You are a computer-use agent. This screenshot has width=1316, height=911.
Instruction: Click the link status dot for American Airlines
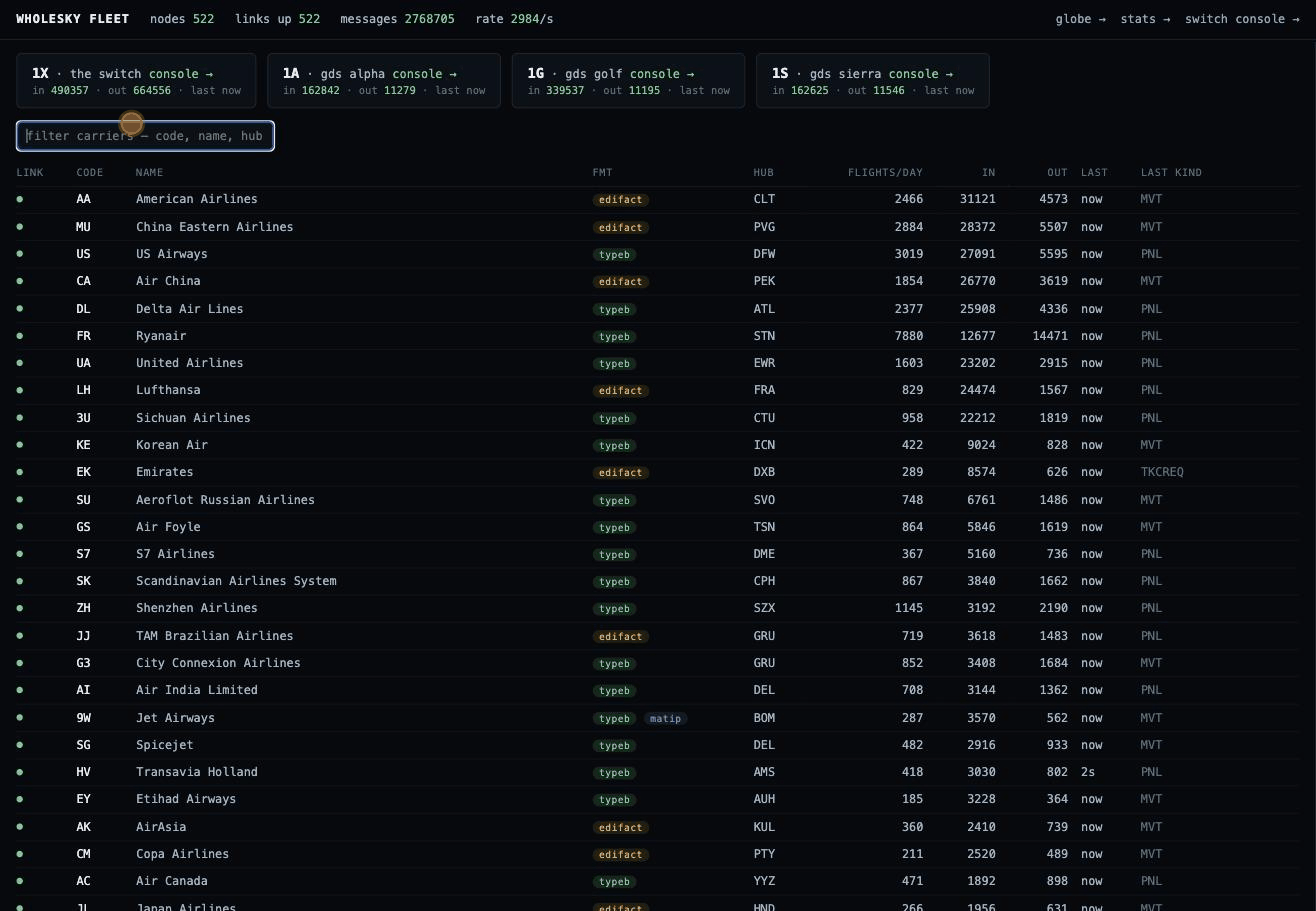click(20, 199)
